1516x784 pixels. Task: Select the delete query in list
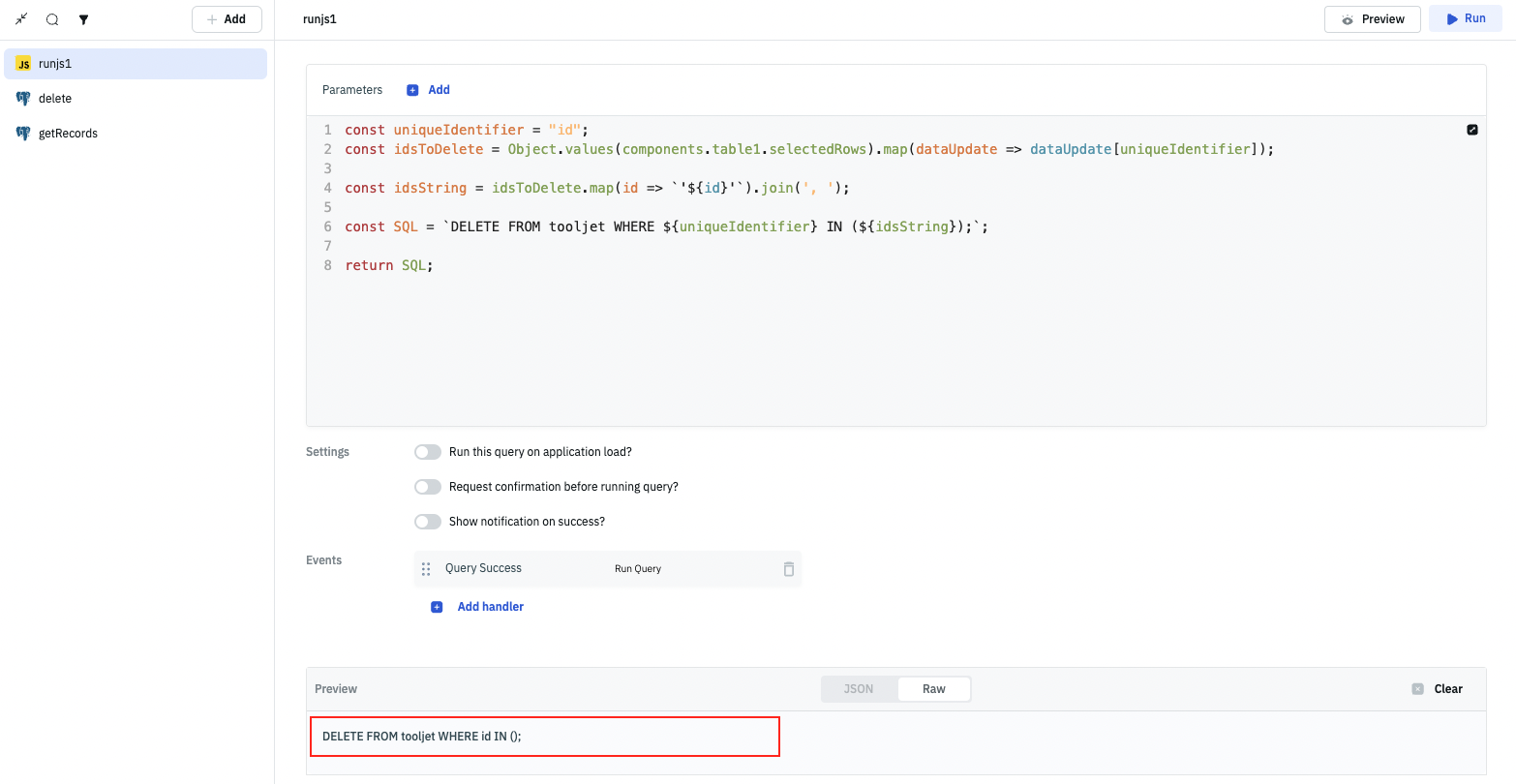pyautogui.click(x=55, y=99)
